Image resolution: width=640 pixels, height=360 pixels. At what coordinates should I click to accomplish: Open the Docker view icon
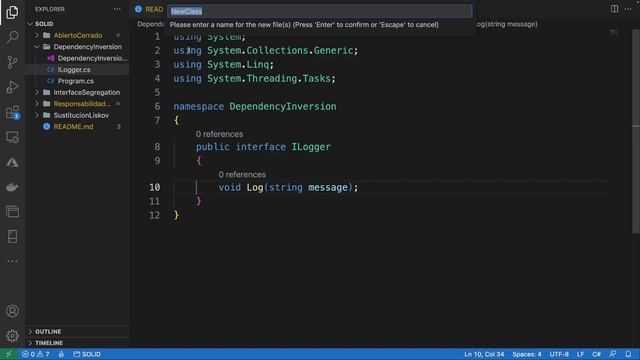click(12, 187)
